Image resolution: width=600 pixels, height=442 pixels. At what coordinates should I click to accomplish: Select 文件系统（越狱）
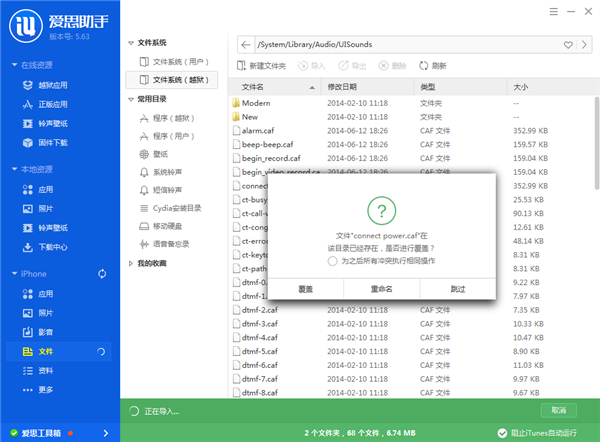click(x=171, y=80)
